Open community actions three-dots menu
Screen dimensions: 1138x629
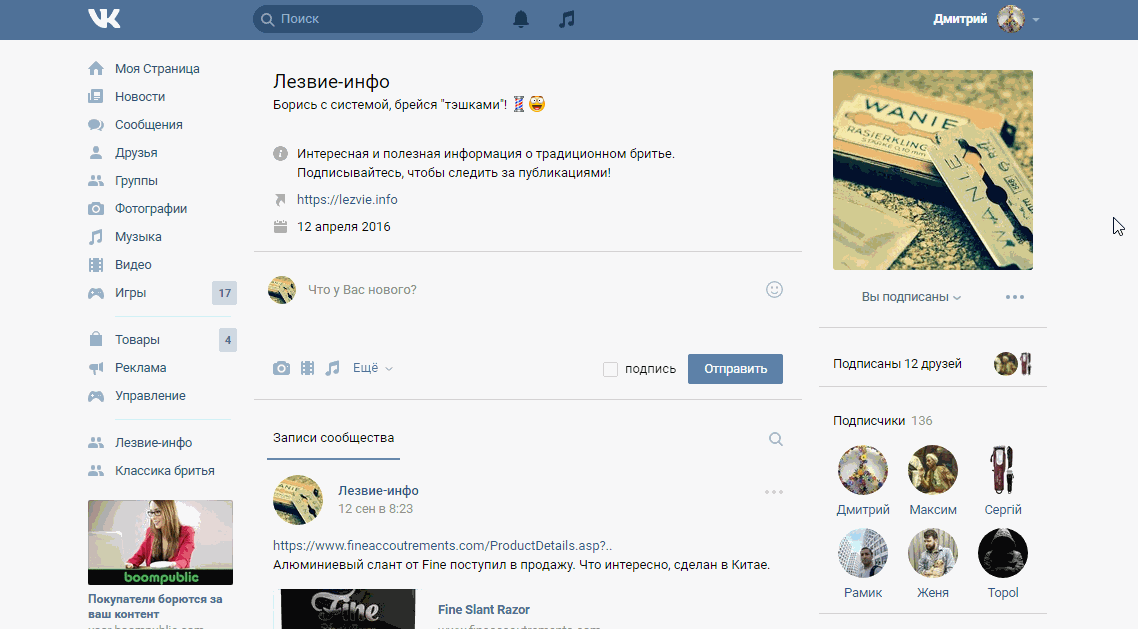(1015, 297)
